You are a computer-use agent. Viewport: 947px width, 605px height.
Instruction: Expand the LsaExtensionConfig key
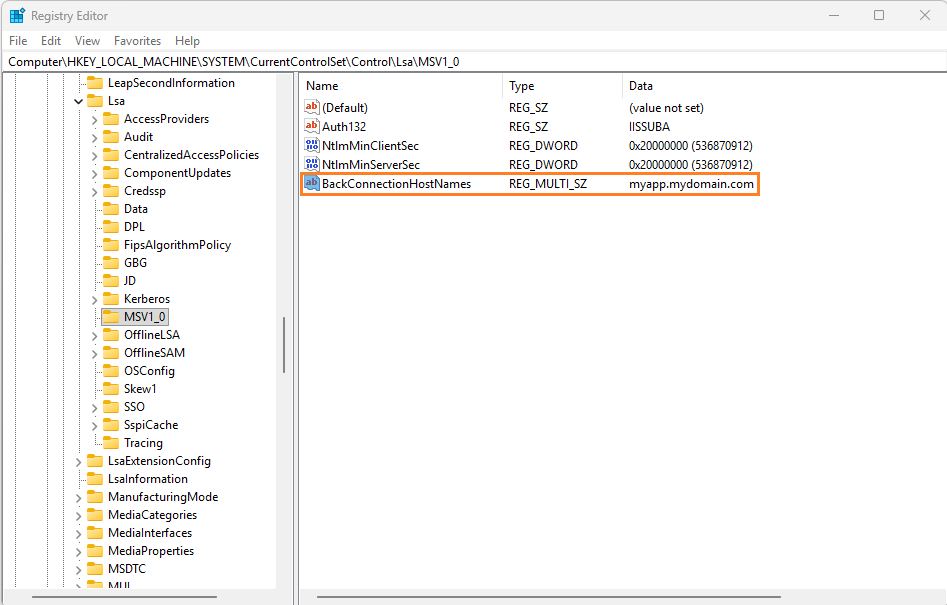point(79,462)
